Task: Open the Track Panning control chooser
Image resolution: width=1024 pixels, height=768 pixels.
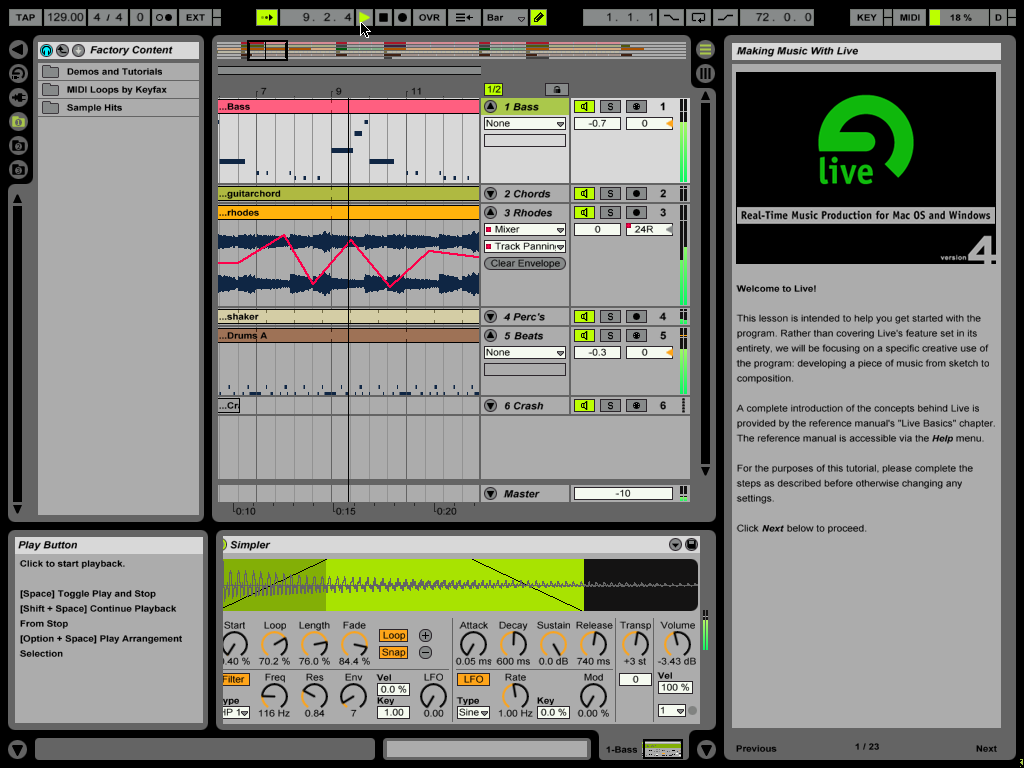Action: tap(524, 246)
